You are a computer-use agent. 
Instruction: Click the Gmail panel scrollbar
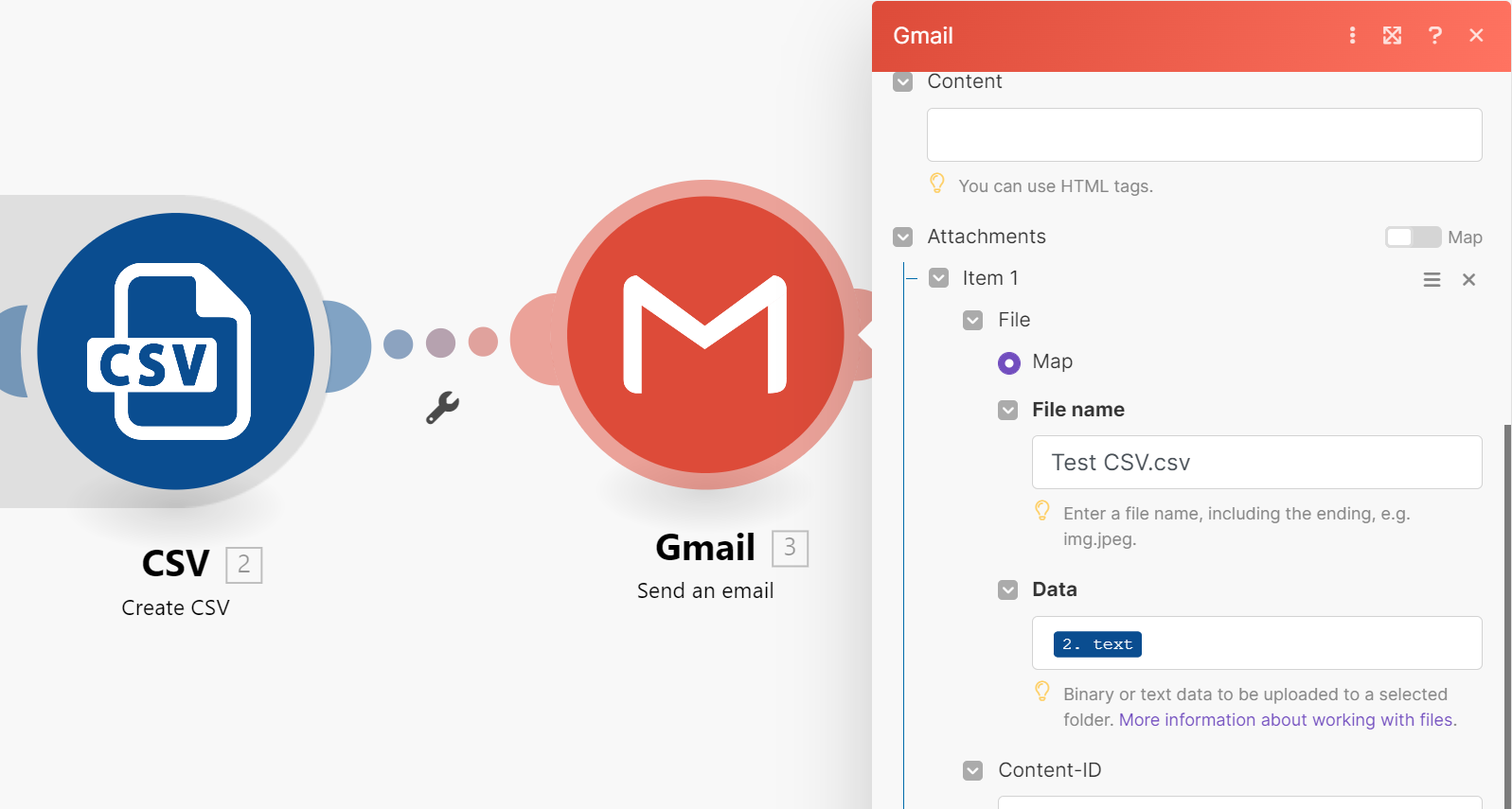click(x=1507, y=615)
